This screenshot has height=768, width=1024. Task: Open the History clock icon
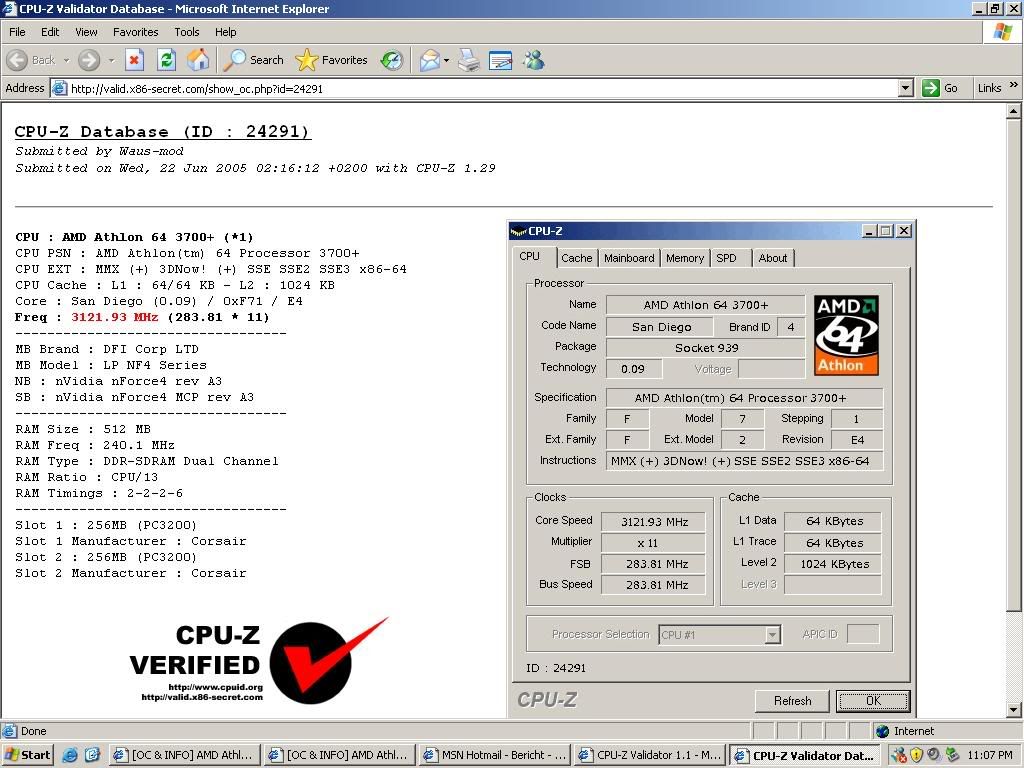pos(392,60)
